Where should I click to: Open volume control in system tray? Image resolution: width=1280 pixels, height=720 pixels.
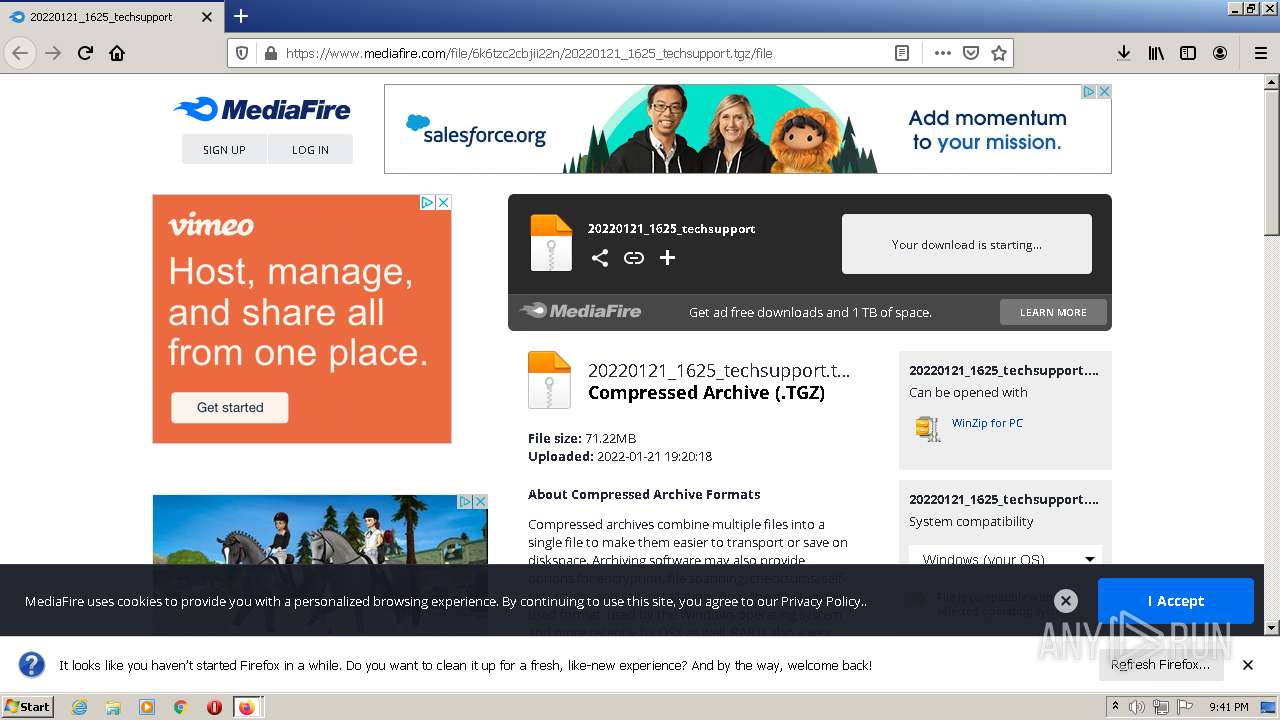pyautogui.click(x=1137, y=707)
